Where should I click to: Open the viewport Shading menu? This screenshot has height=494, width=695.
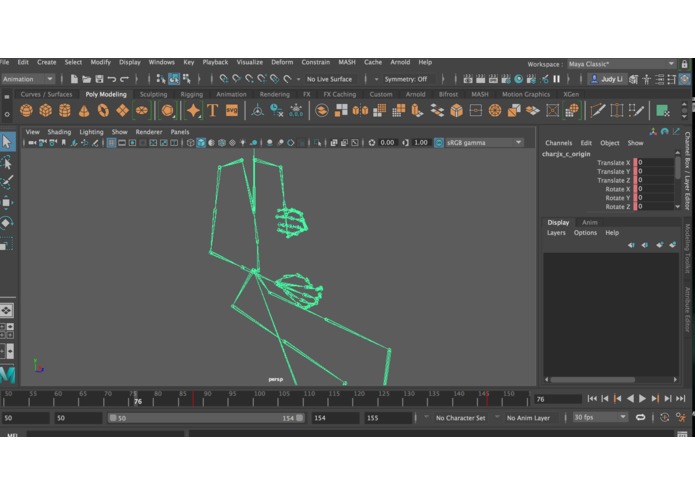pos(59,132)
